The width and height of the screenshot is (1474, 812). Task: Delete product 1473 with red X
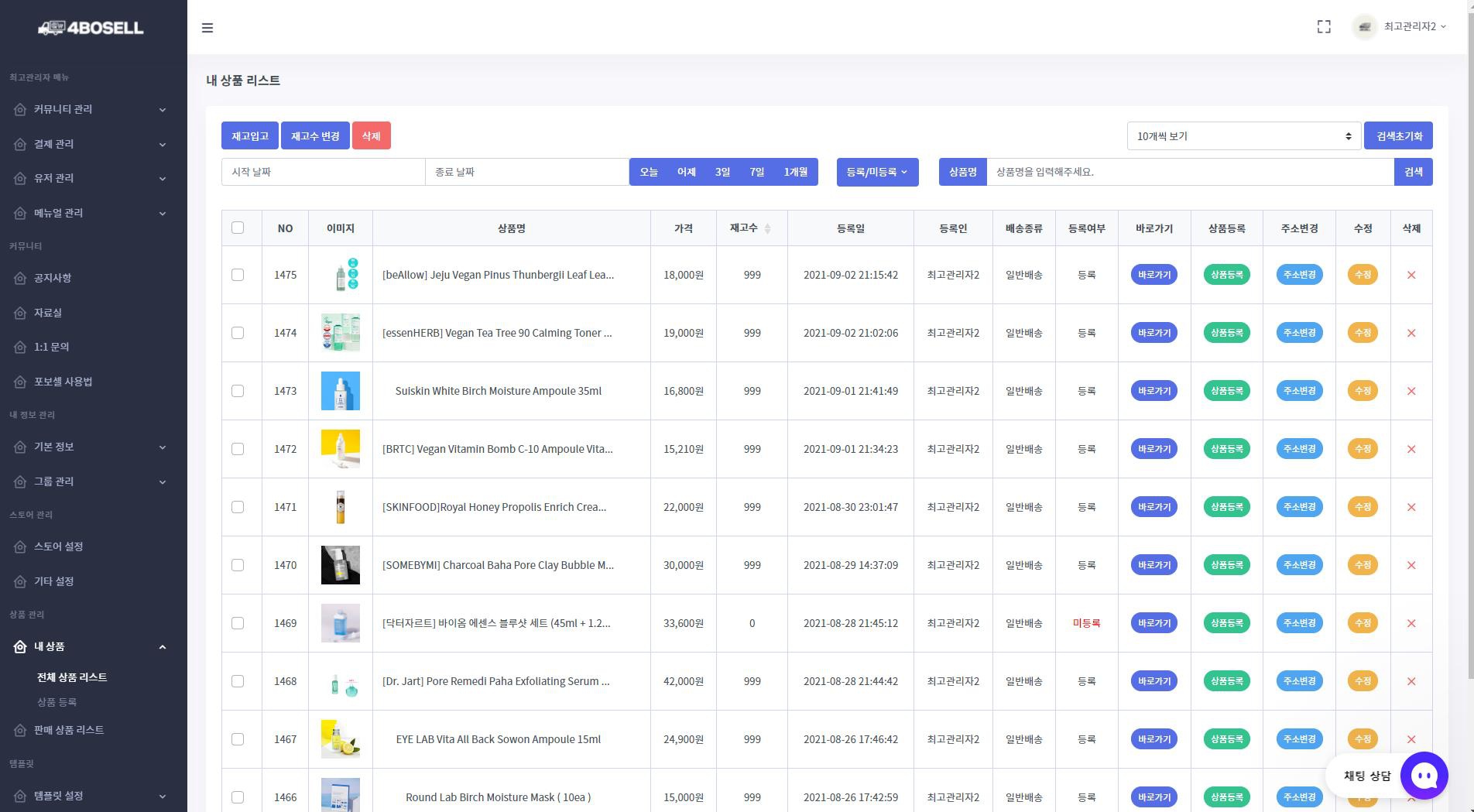click(1411, 391)
